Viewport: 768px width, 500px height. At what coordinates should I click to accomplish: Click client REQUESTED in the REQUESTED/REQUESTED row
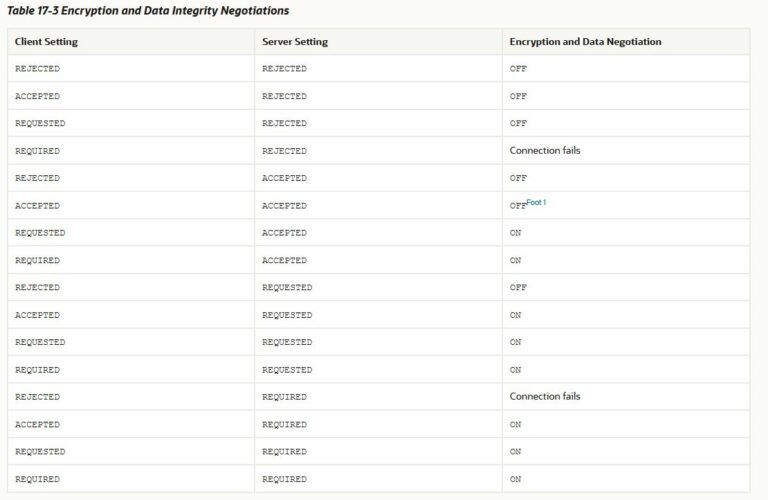(x=40, y=342)
